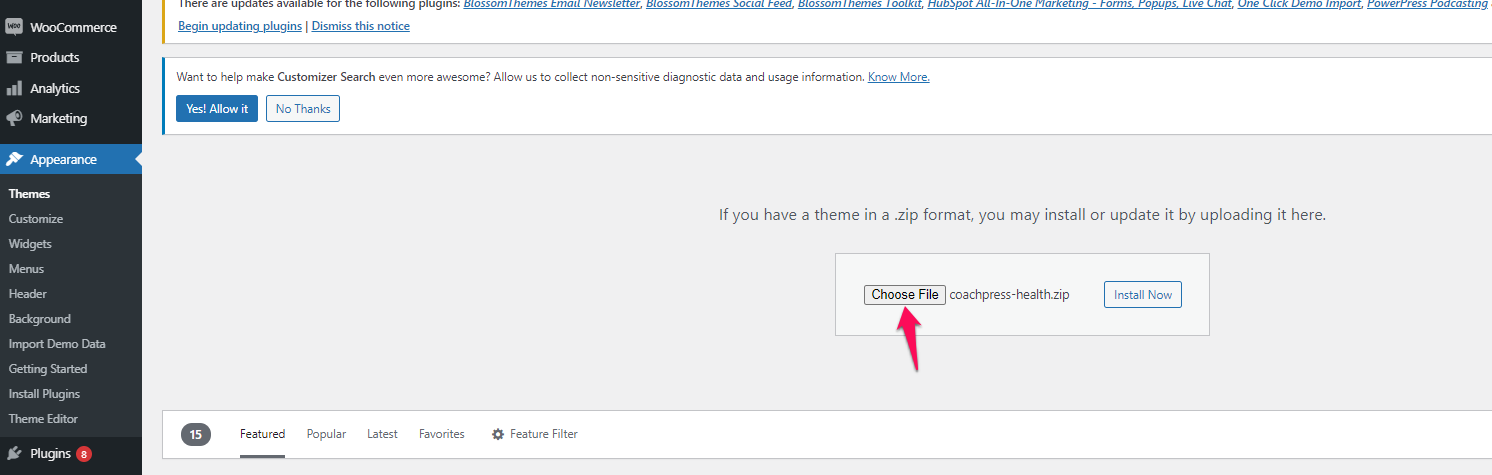Screen dimensions: 1492x475
Task: Click Begin updating plugins link
Action: click(240, 26)
